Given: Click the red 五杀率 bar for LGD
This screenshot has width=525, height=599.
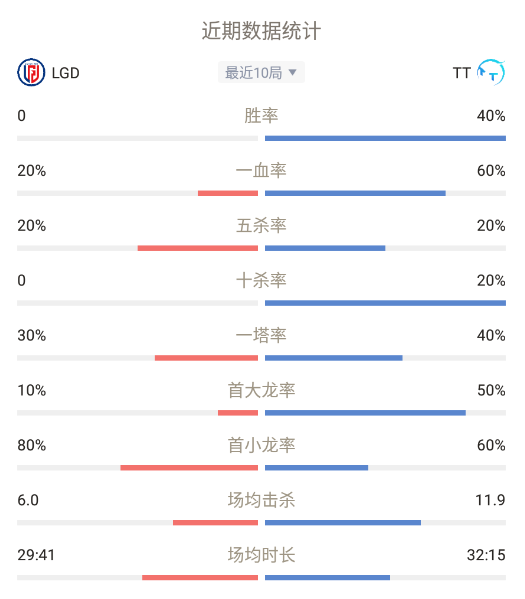Looking at the screenshot, I should point(198,248).
